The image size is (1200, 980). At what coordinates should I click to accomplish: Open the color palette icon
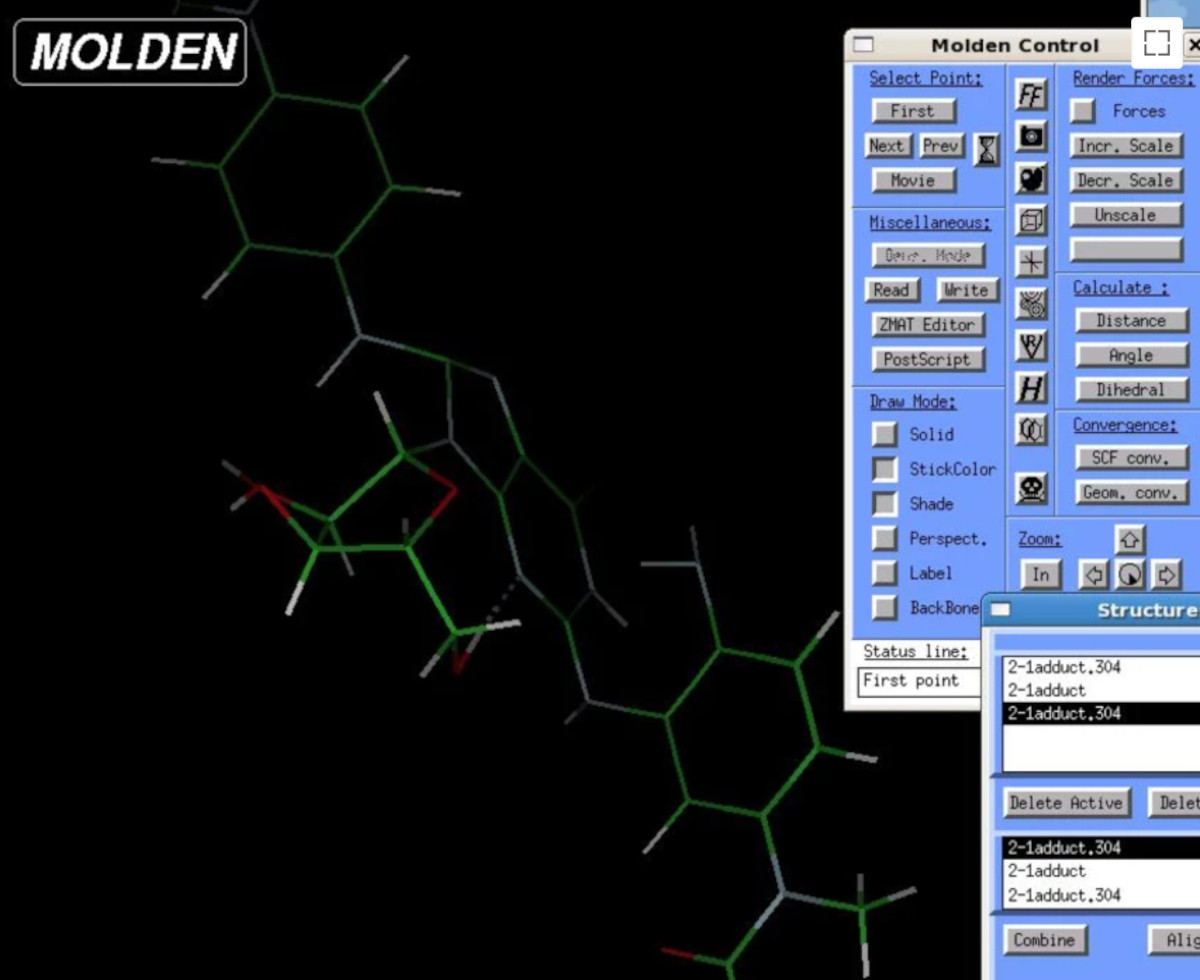[x=1031, y=178]
